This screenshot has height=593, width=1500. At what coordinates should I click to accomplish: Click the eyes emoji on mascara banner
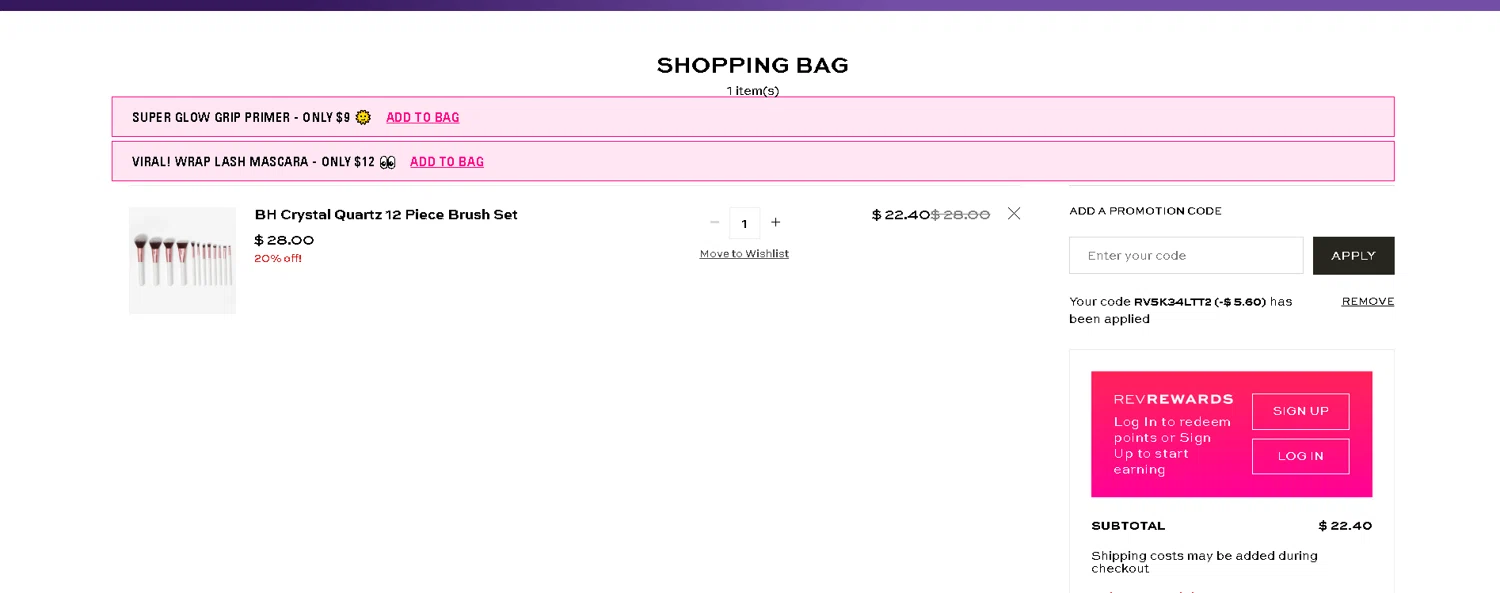click(388, 162)
